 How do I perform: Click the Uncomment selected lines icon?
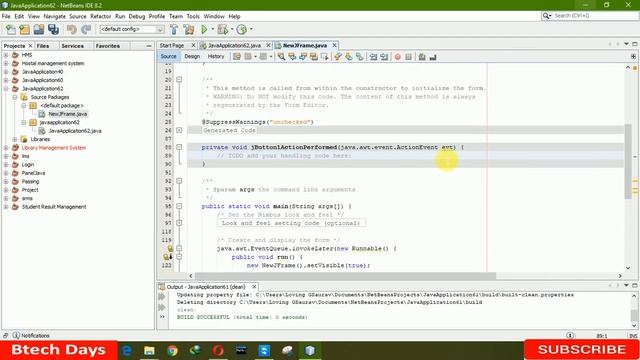click(x=433, y=57)
